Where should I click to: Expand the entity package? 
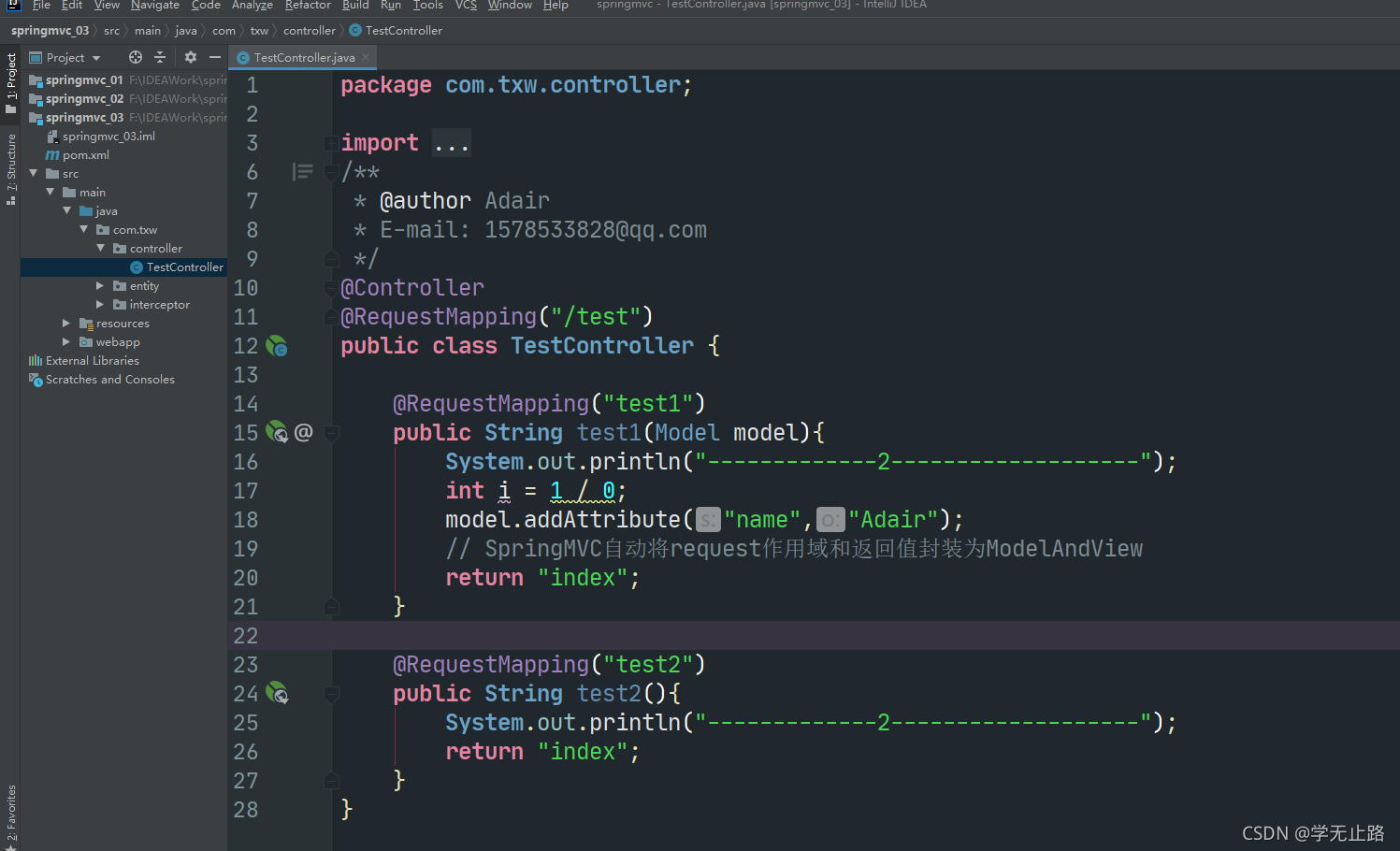[x=100, y=286]
